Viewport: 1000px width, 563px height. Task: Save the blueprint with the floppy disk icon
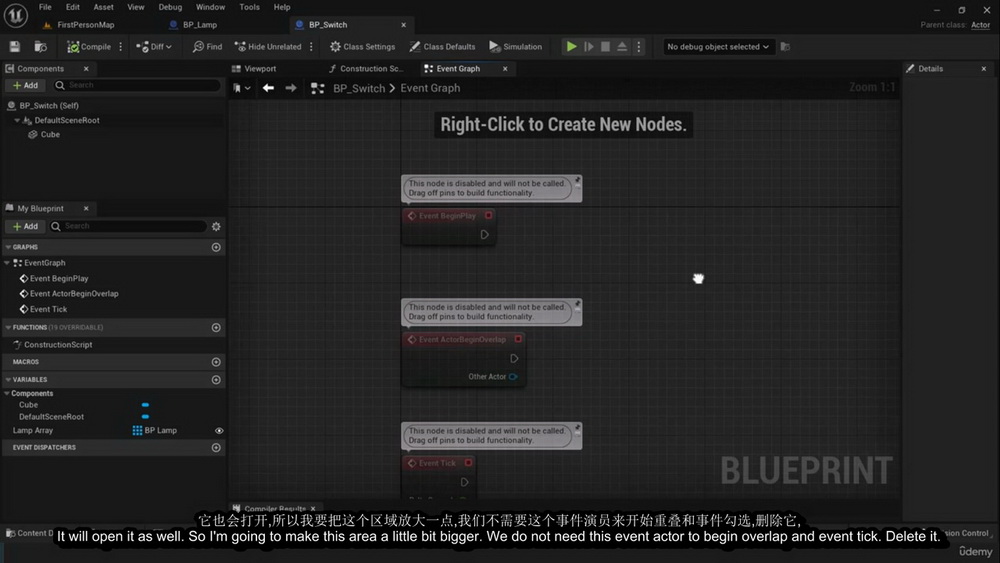[15, 47]
